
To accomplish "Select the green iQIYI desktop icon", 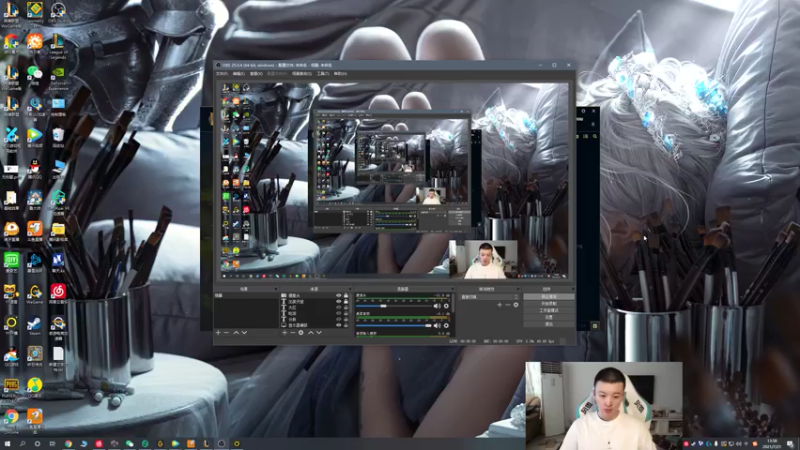I will 11,262.
